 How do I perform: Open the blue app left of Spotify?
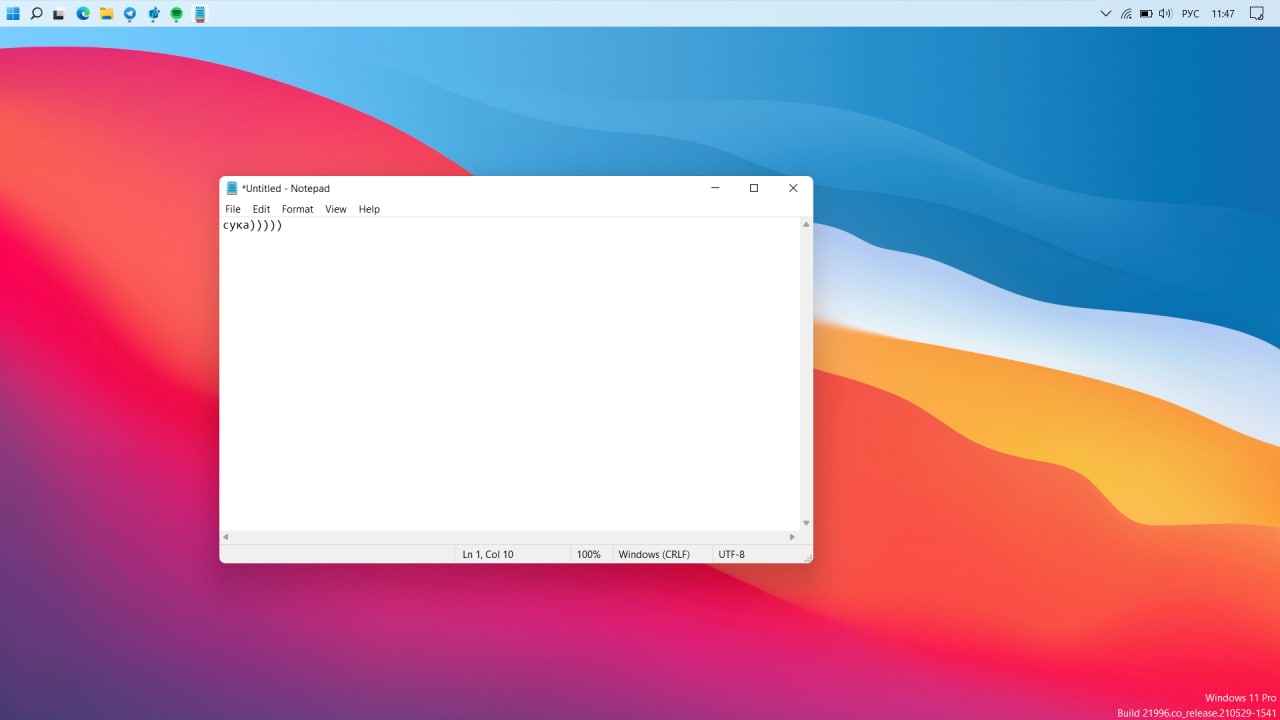[153, 14]
